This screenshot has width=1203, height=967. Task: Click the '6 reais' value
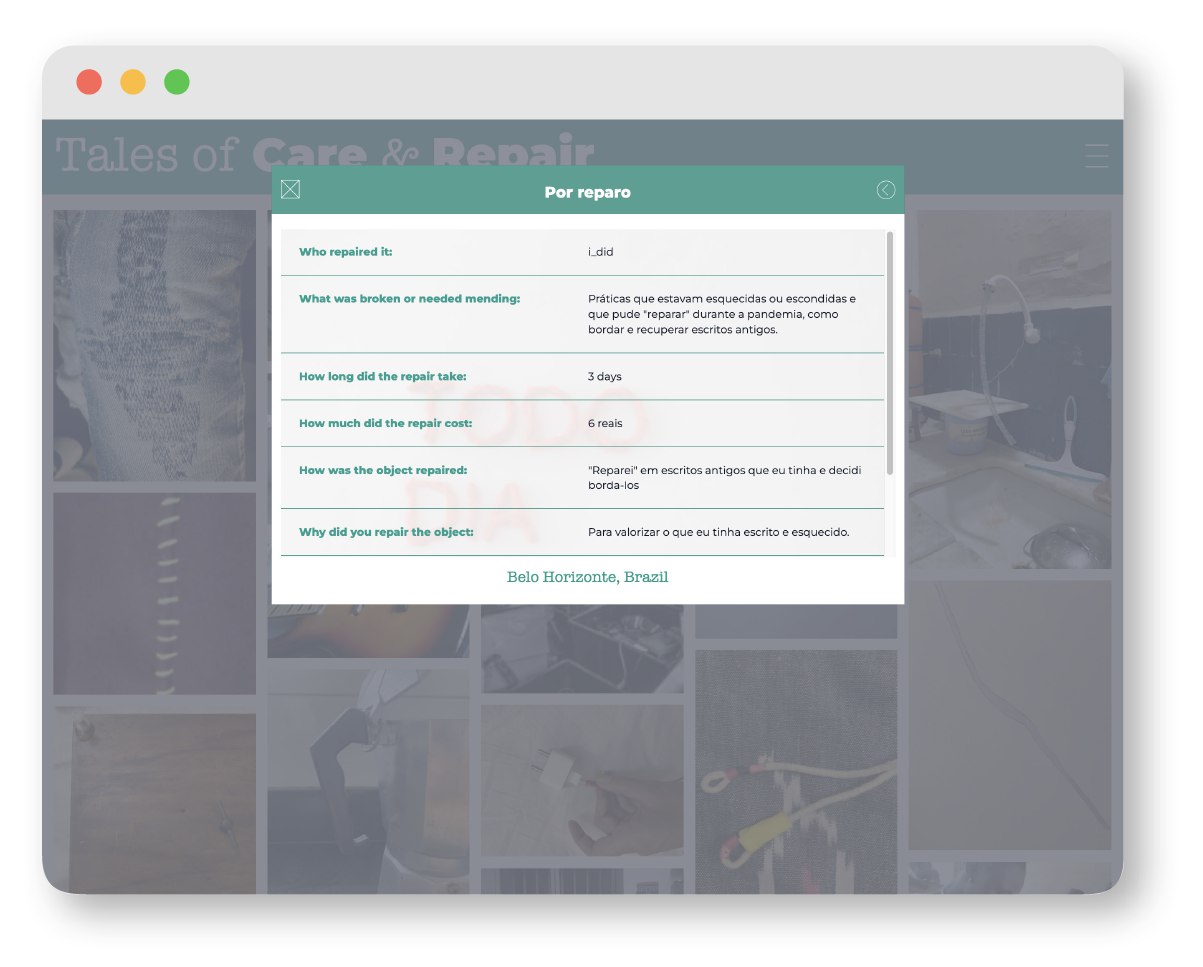(x=605, y=423)
